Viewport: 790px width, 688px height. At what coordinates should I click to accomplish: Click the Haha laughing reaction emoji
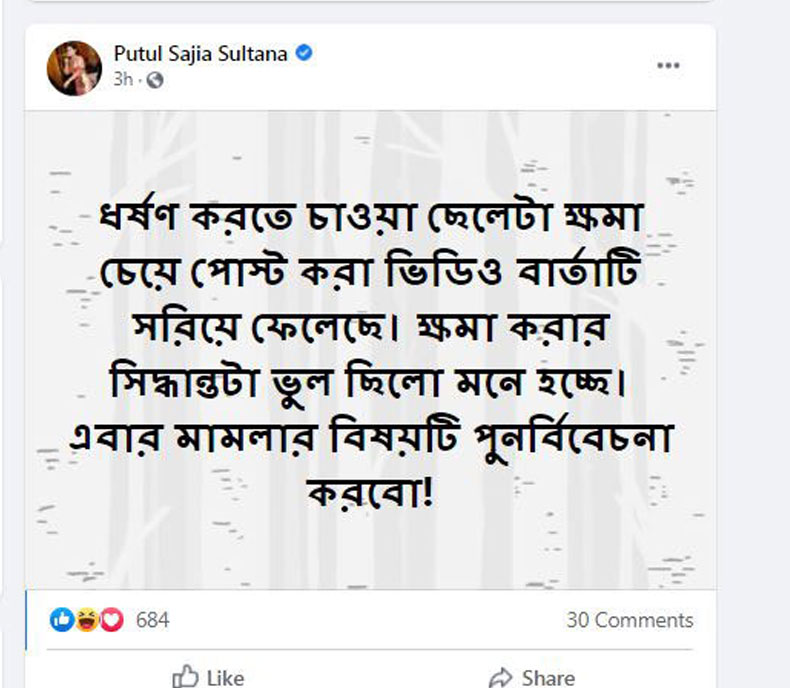(x=88, y=620)
